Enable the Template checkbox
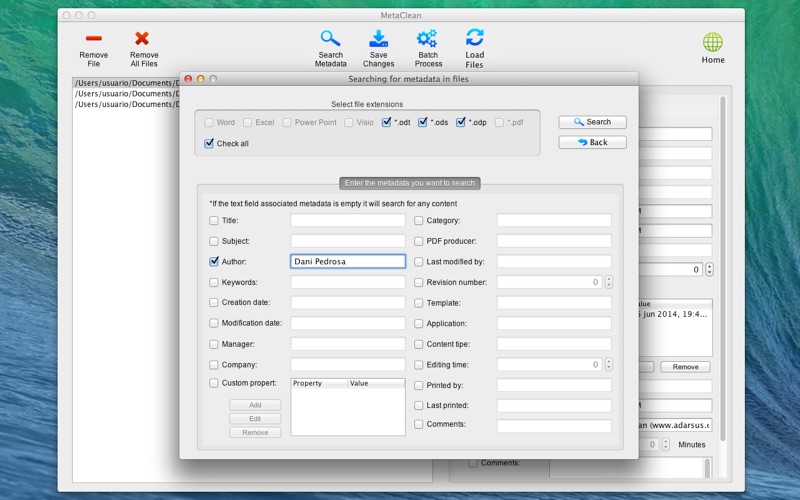Image resolution: width=800 pixels, height=500 pixels. point(418,303)
